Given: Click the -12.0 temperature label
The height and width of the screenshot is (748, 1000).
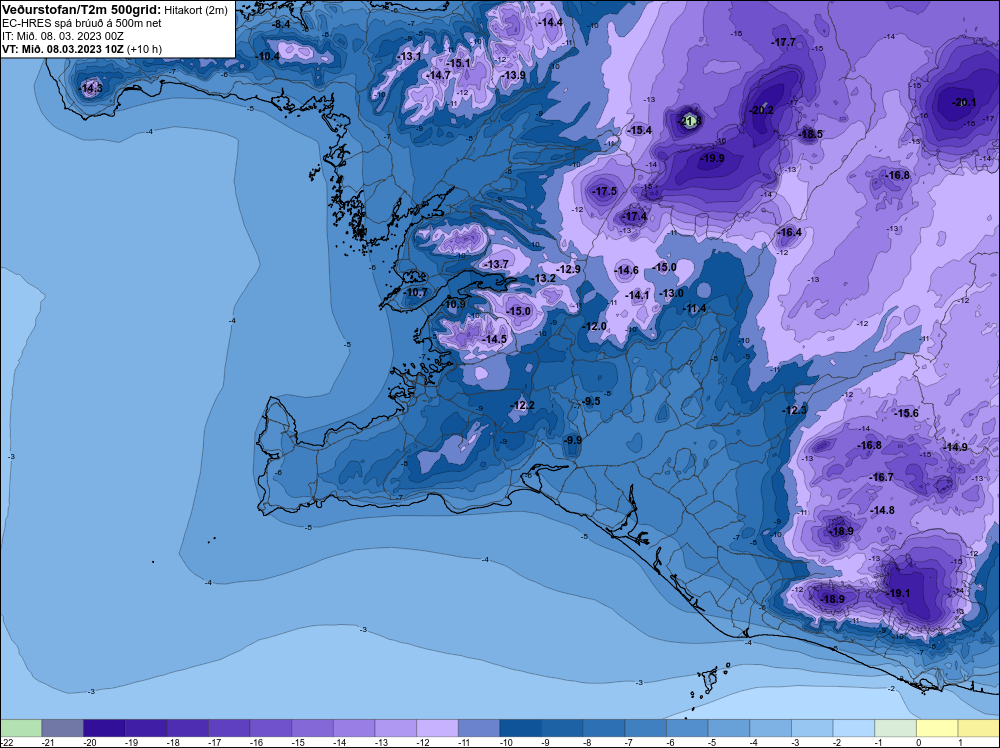Looking at the screenshot, I should point(594,326).
